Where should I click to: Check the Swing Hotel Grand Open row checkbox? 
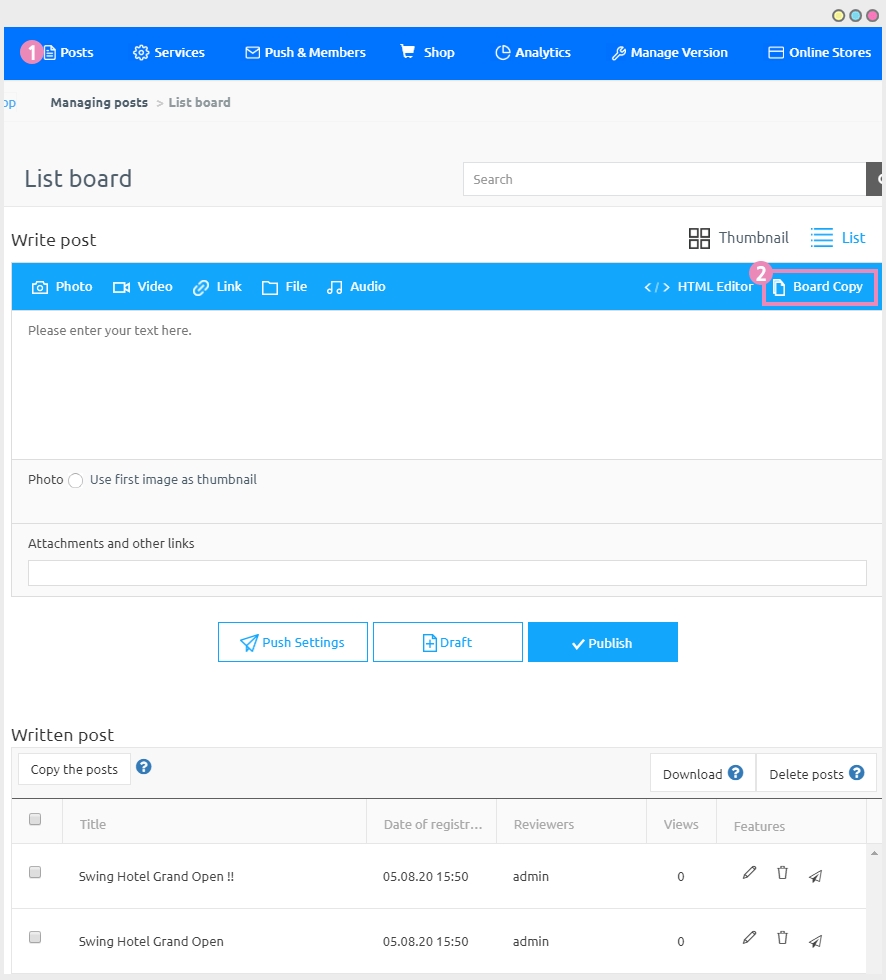click(x=35, y=938)
